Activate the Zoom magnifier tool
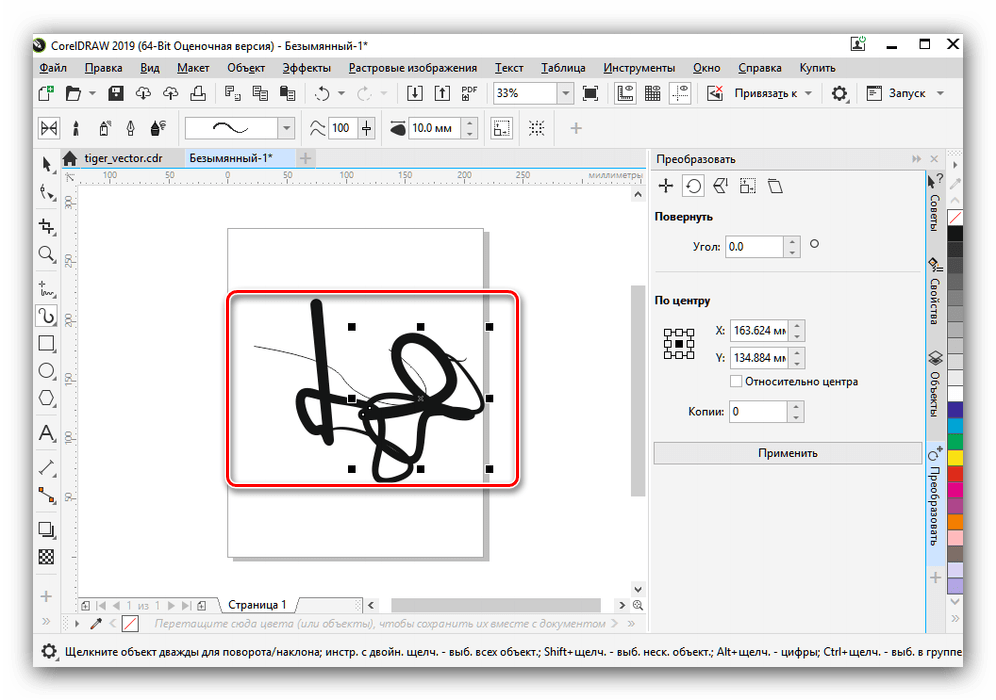The image size is (996, 700). [x=47, y=254]
